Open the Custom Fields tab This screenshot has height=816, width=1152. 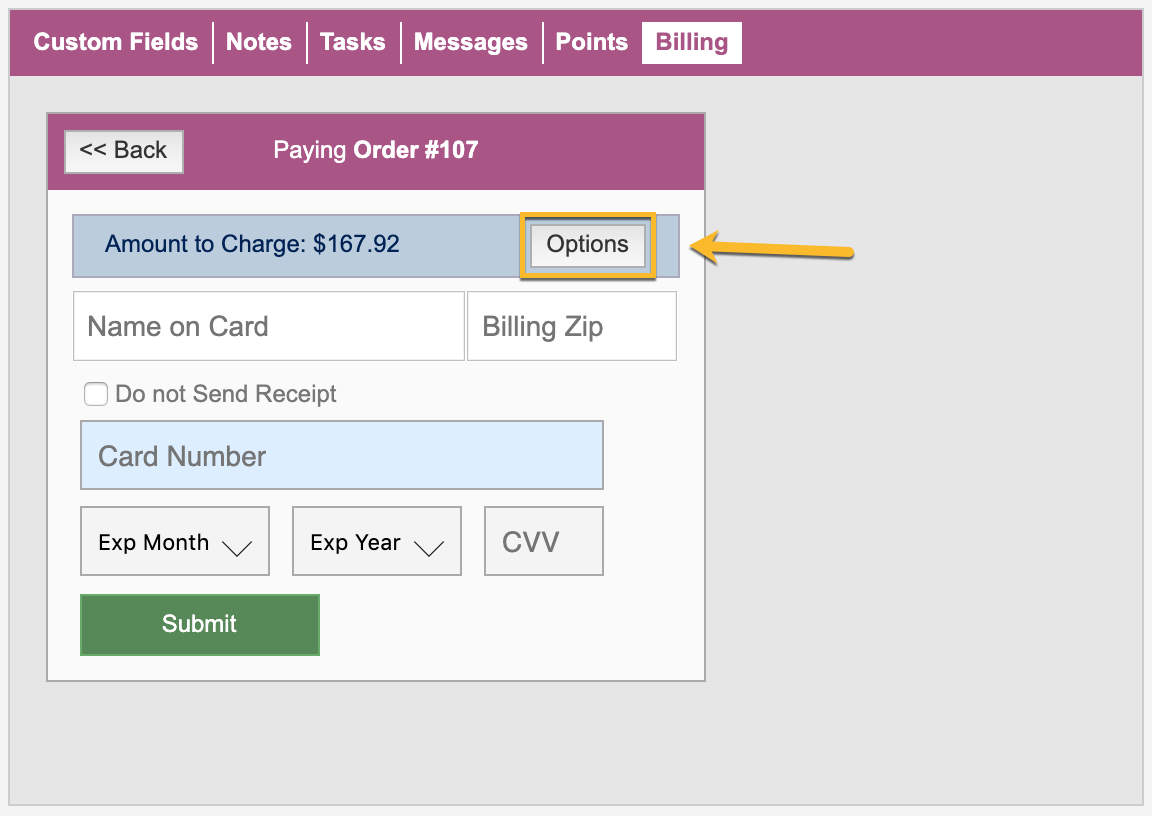(x=115, y=42)
